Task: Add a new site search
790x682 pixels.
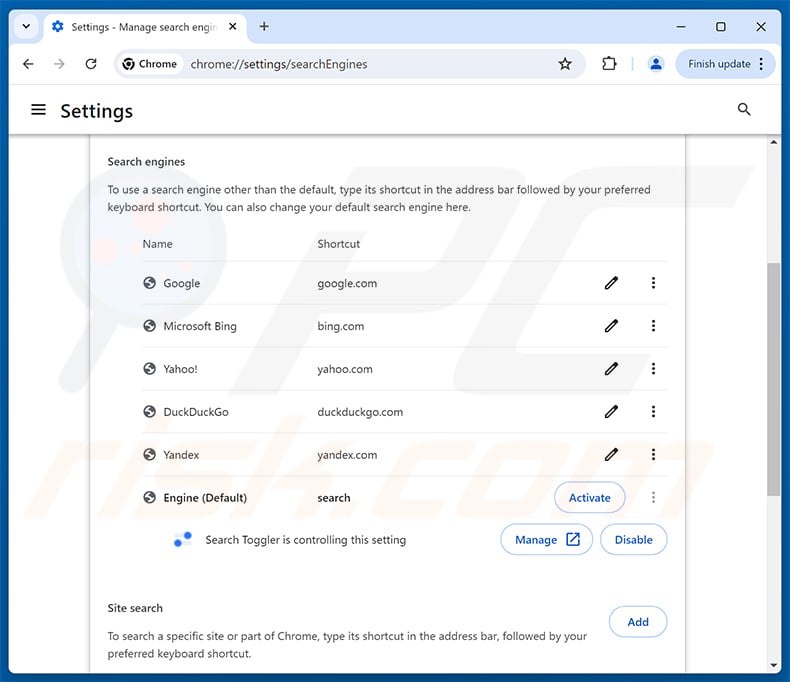Action: tap(638, 622)
